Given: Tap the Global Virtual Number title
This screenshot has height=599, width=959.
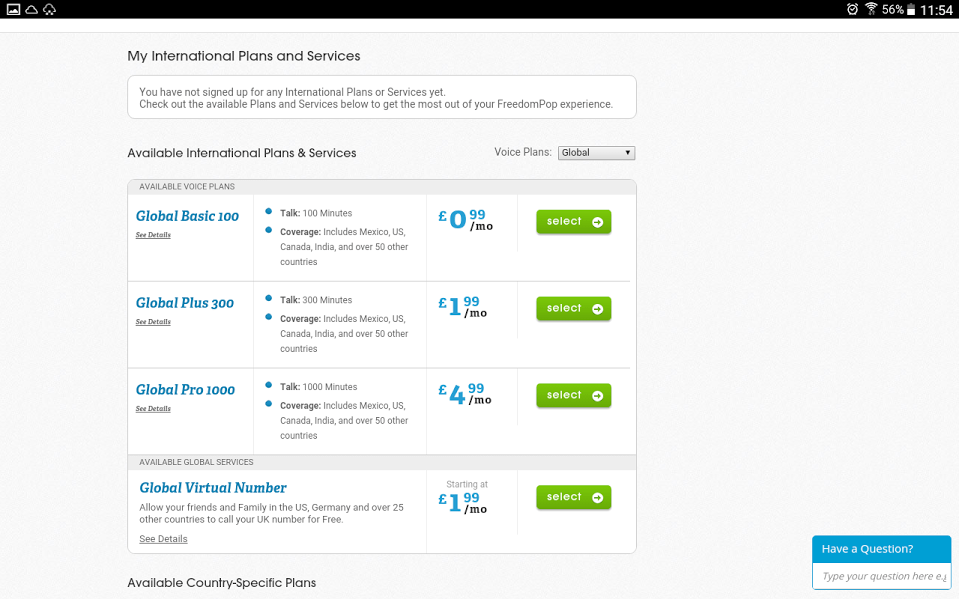Looking at the screenshot, I should (213, 488).
